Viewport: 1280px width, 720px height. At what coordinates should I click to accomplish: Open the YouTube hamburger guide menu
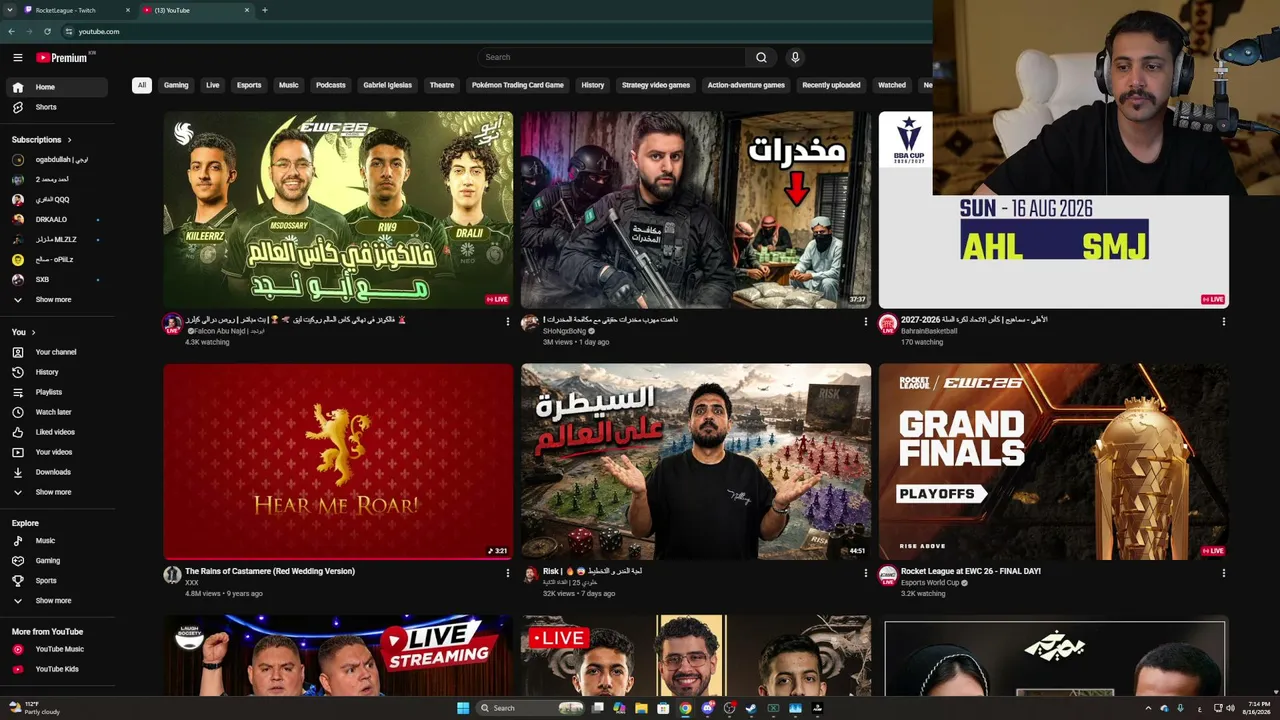click(17, 58)
